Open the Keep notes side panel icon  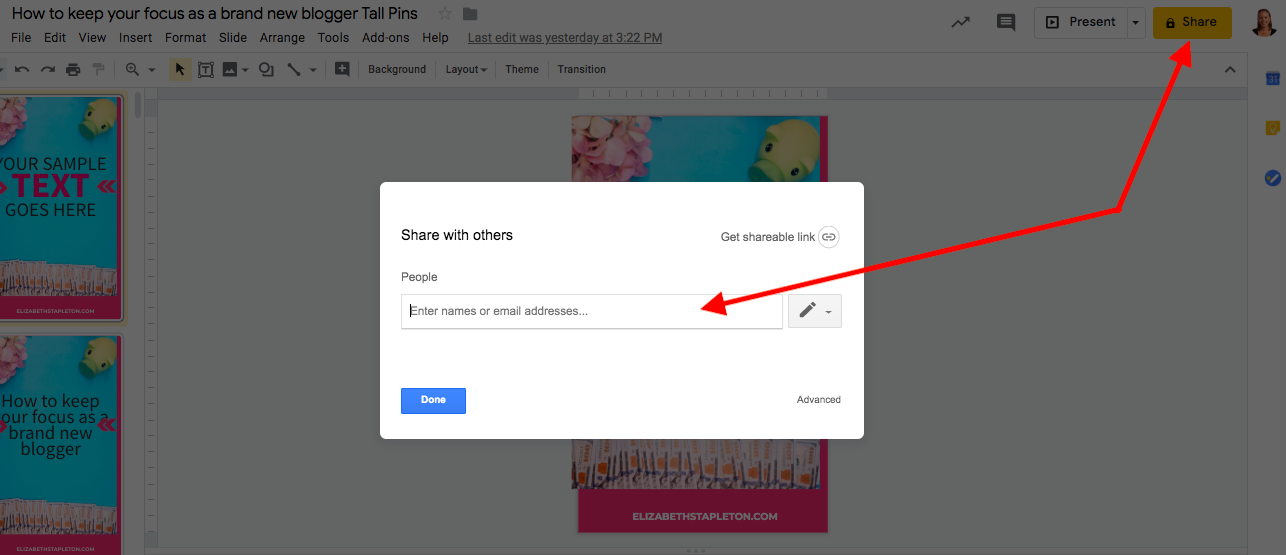1272,128
